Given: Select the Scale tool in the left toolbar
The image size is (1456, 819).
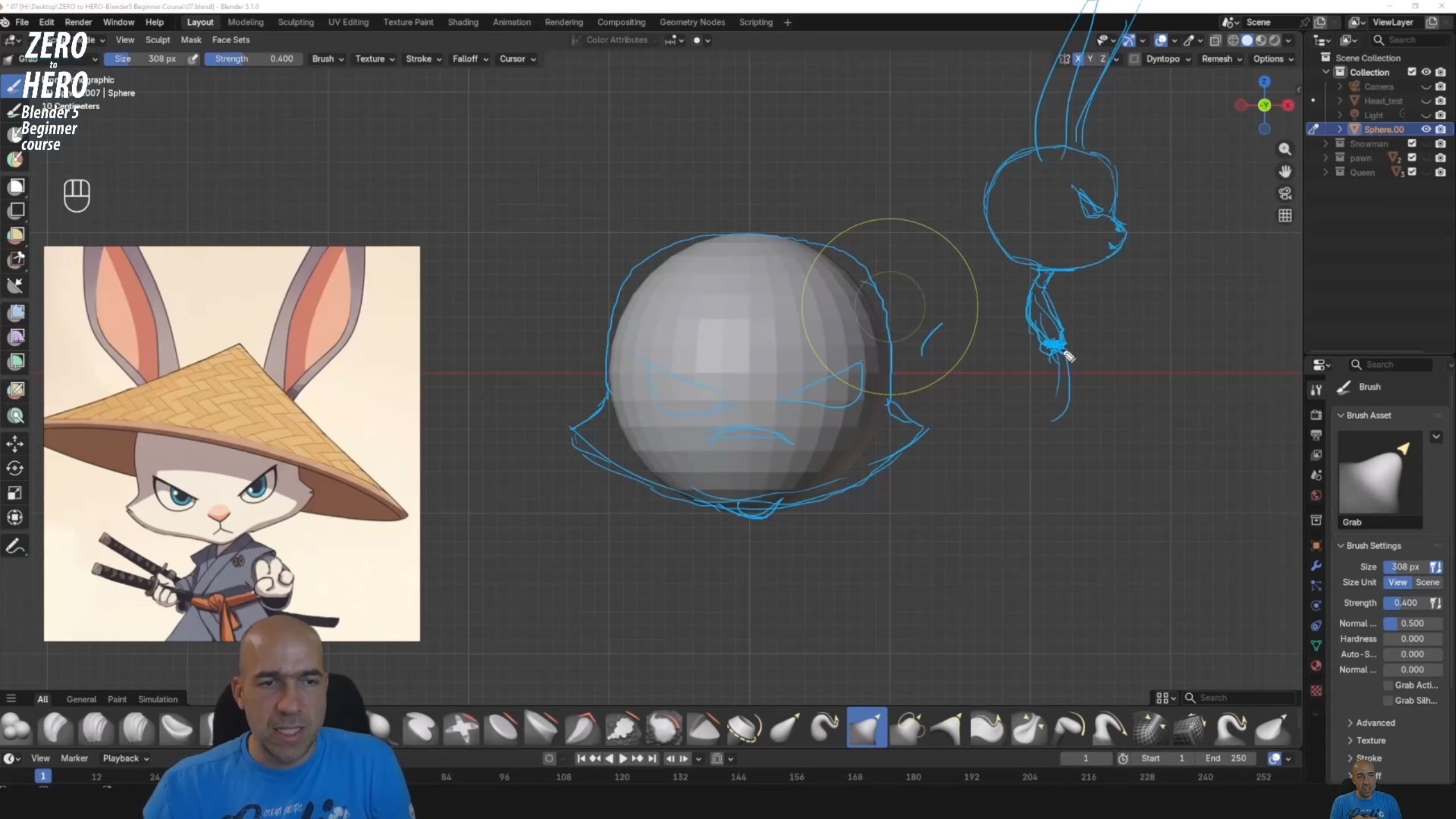Looking at the screenshot, I should pos(15,493).
